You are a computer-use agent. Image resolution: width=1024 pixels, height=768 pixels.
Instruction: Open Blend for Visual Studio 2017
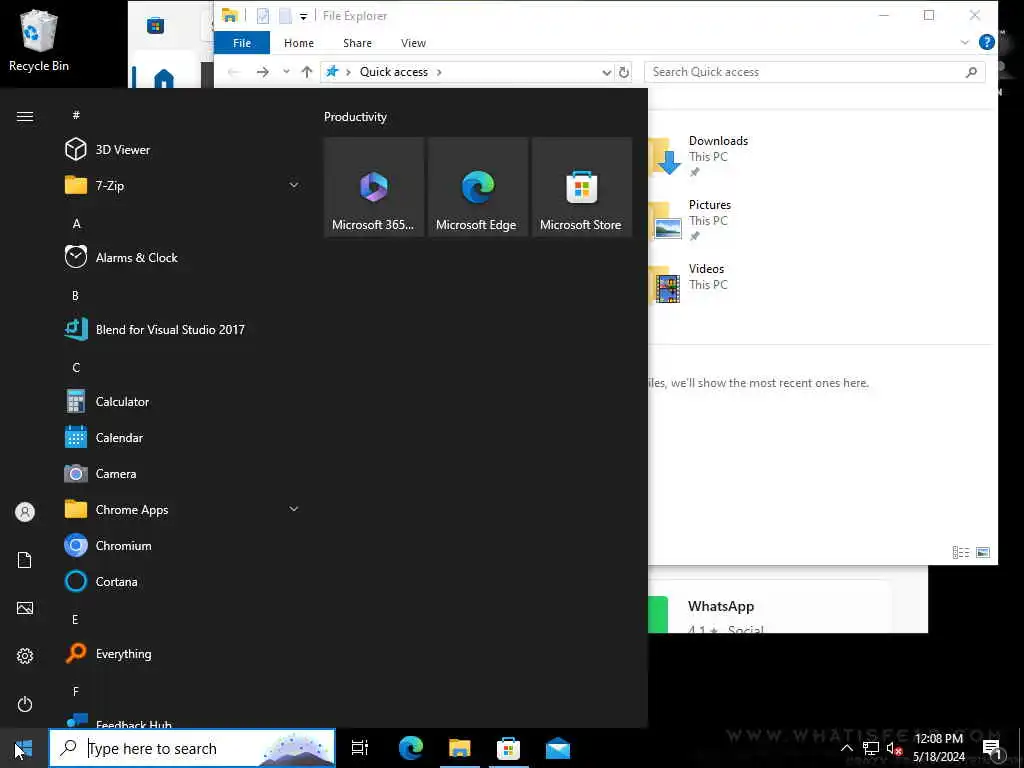[x=183, y=329]
